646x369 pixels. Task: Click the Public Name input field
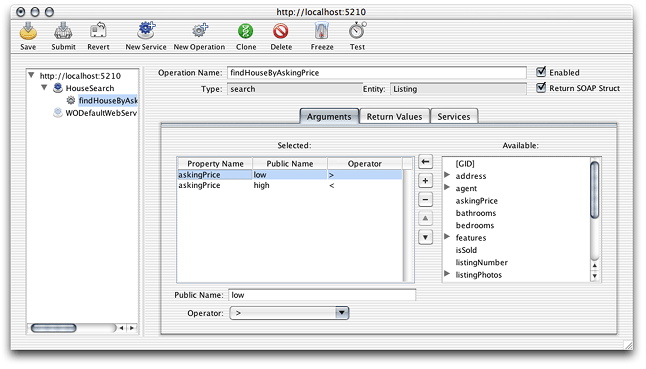322,295
